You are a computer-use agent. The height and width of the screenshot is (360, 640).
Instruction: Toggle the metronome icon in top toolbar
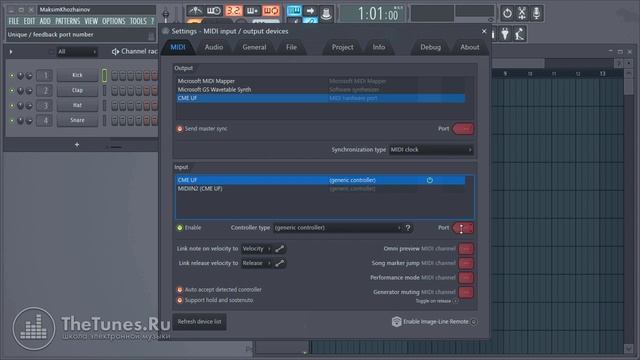tap(195, 10)
